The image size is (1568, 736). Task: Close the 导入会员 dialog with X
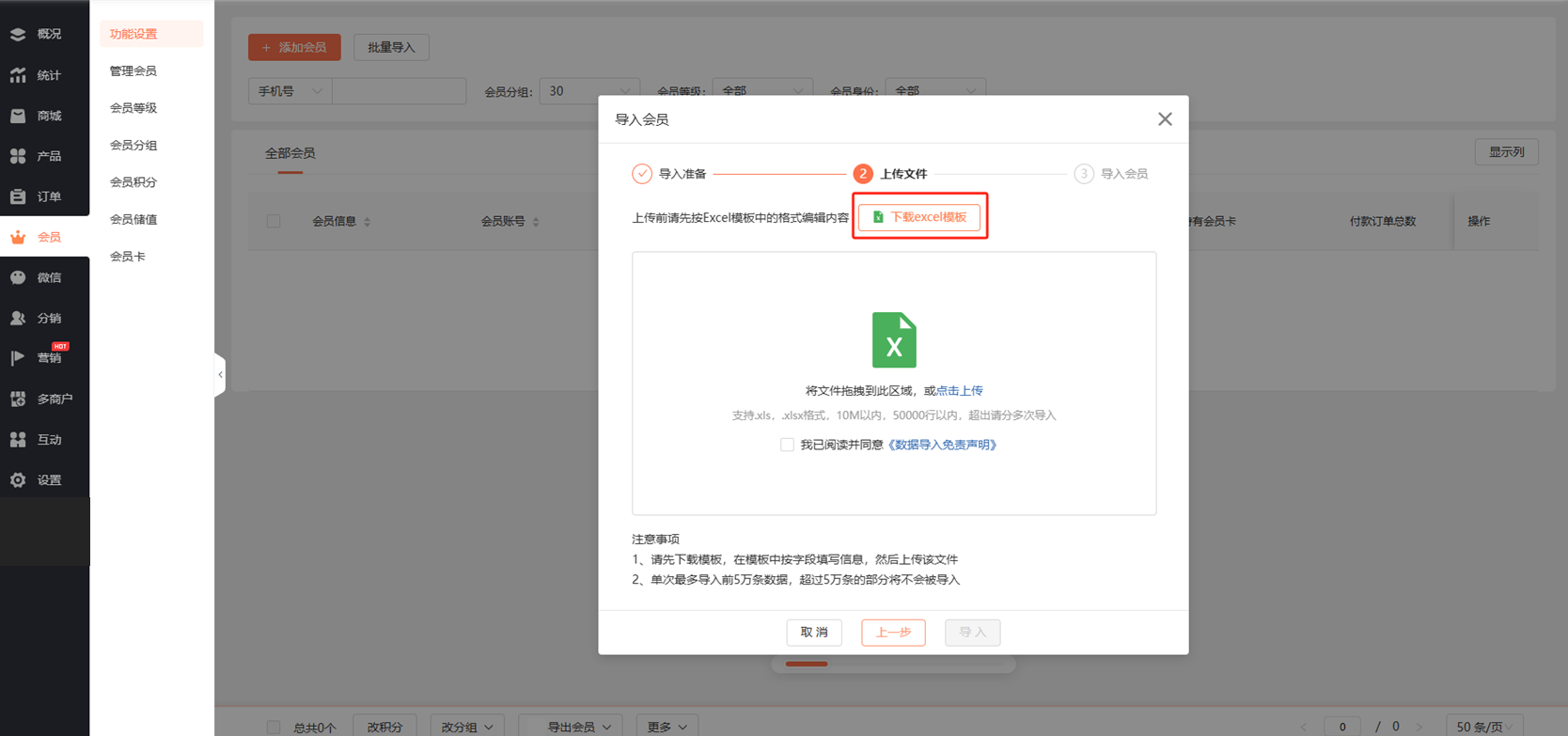(x=1165, y=119)
